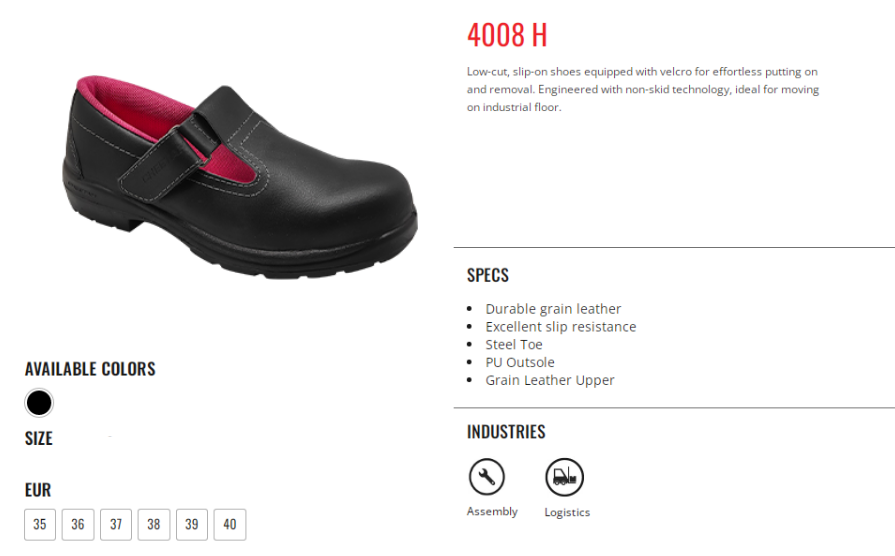Select the black color swatch
Image resolution: width=895 pixels, height=556 pixels.
point(39,403)
